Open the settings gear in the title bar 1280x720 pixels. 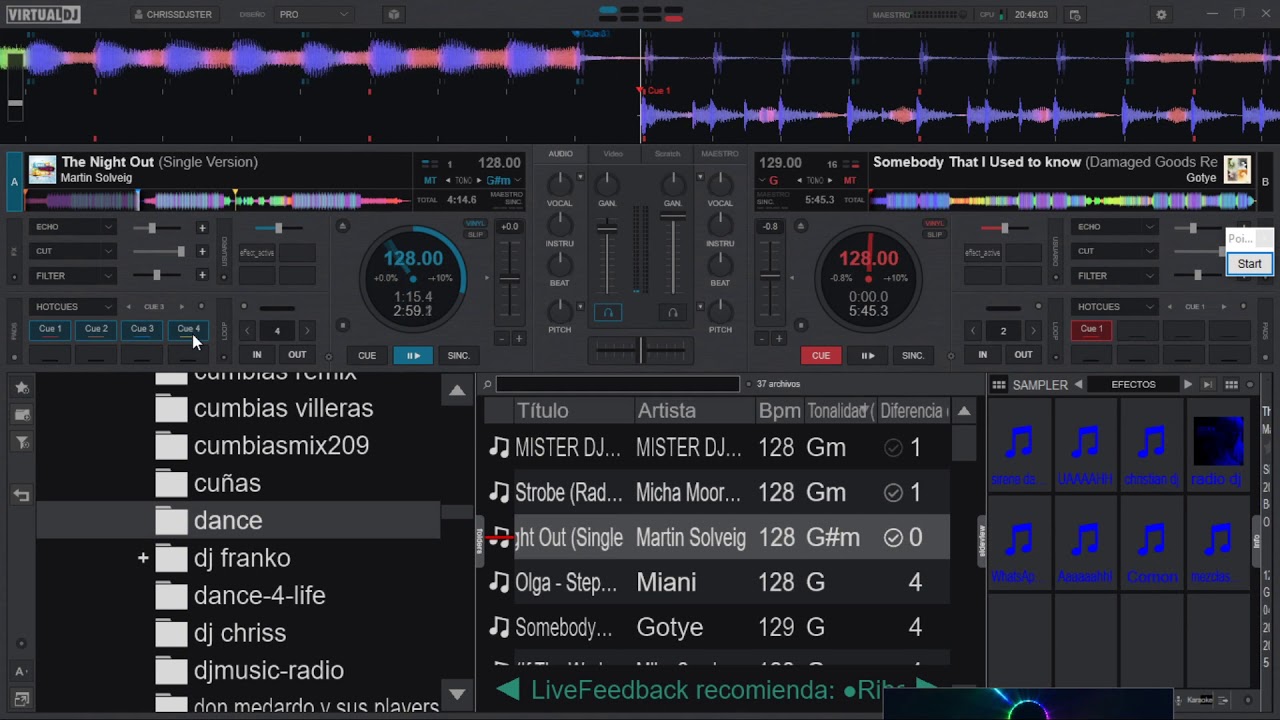pos(1161,15)
